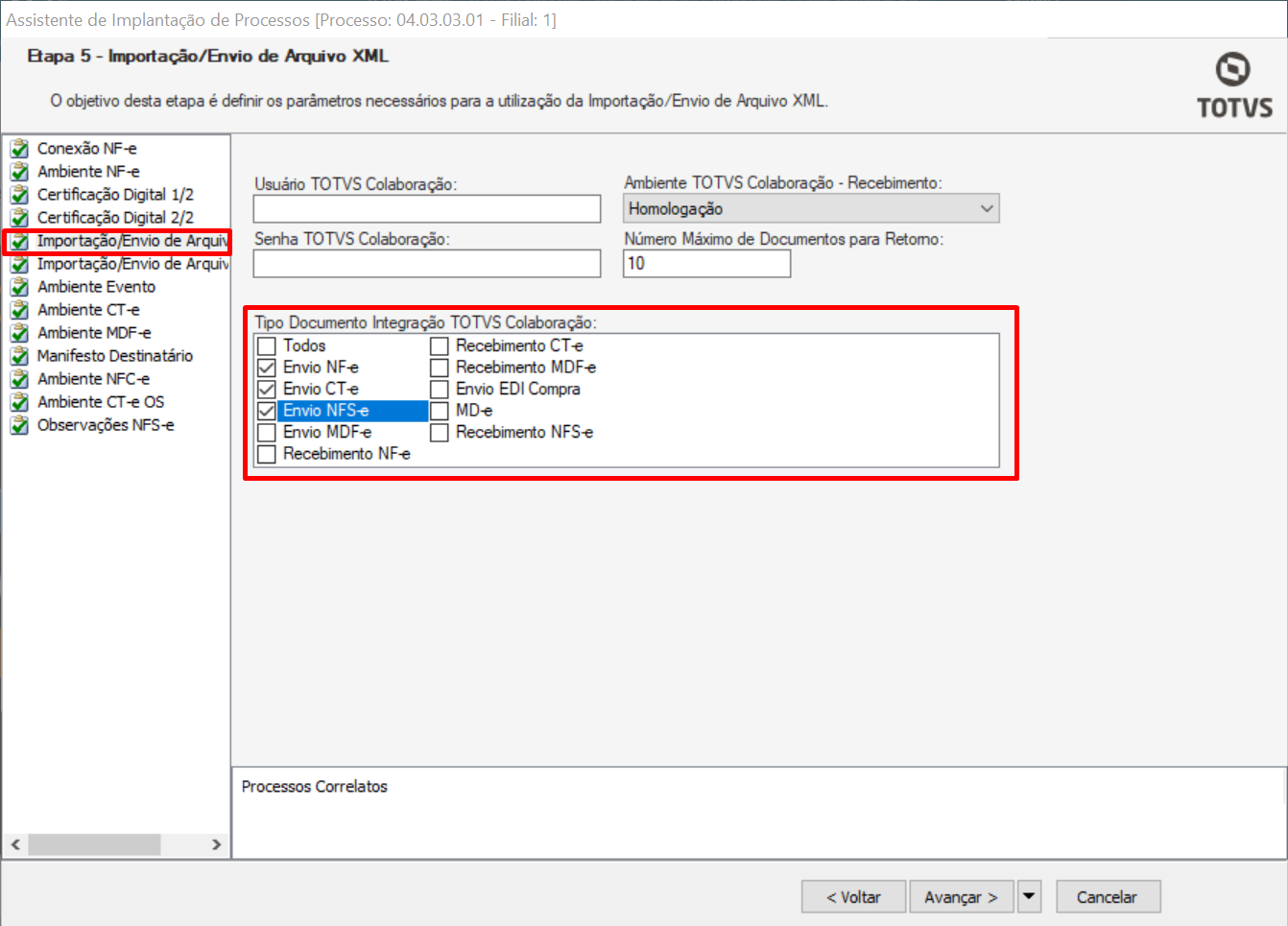Click the Senha TOTVS Colaboração field

tap(427, 264)
